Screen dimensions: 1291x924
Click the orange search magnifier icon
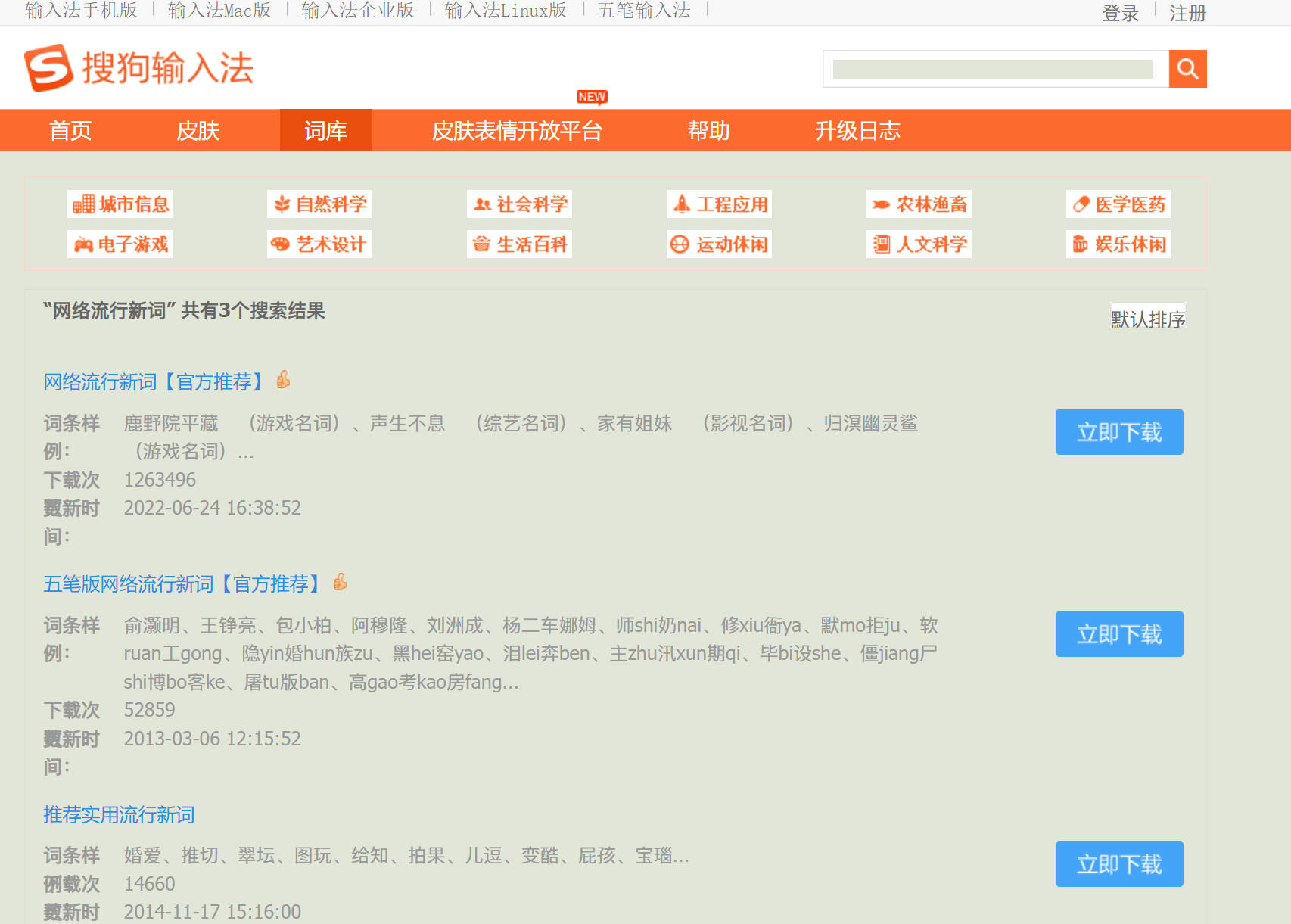tap(1187, 68)
